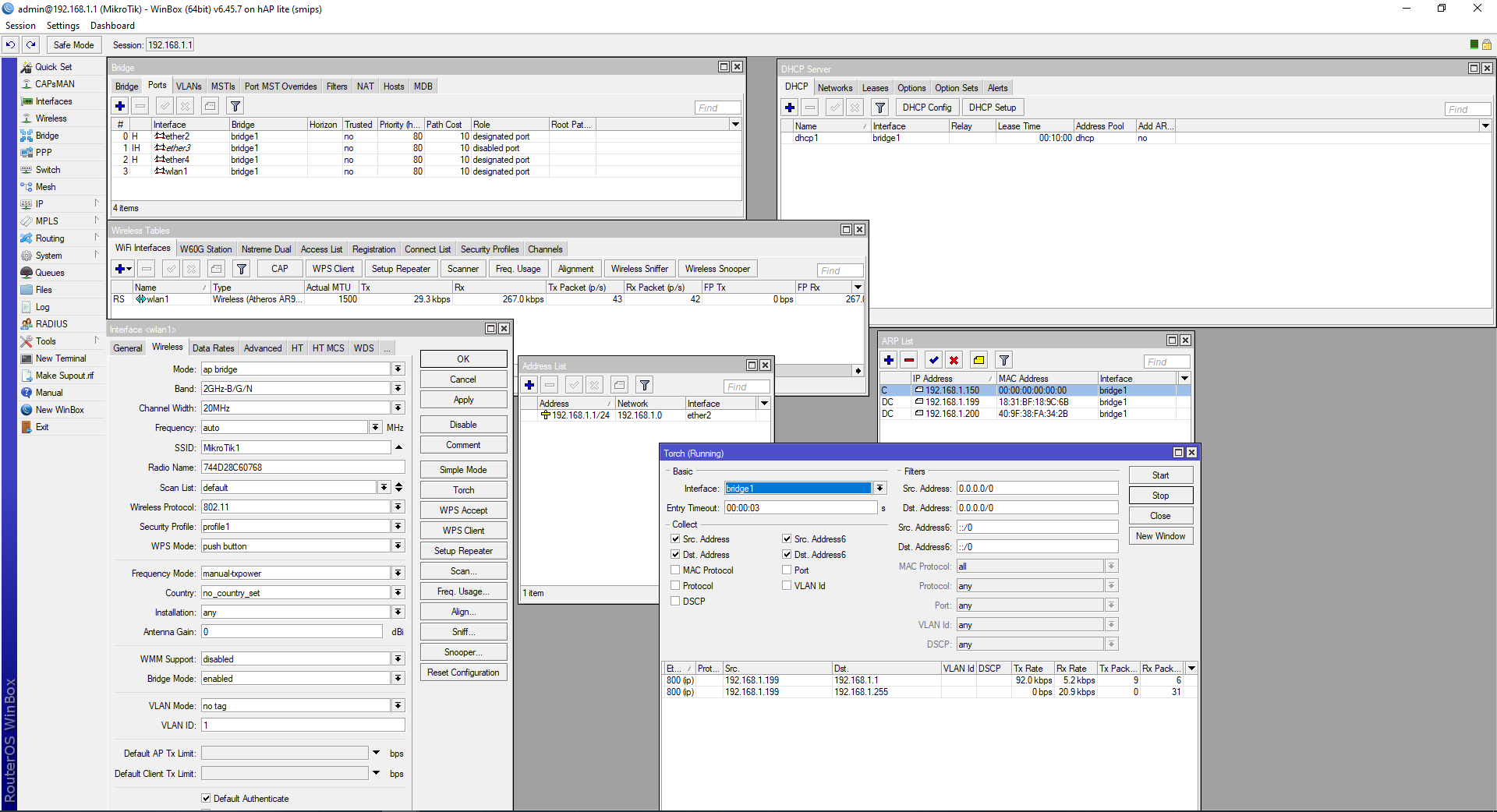Click the DHCP Setup button
1497x812 pixels.
[993, 108]
